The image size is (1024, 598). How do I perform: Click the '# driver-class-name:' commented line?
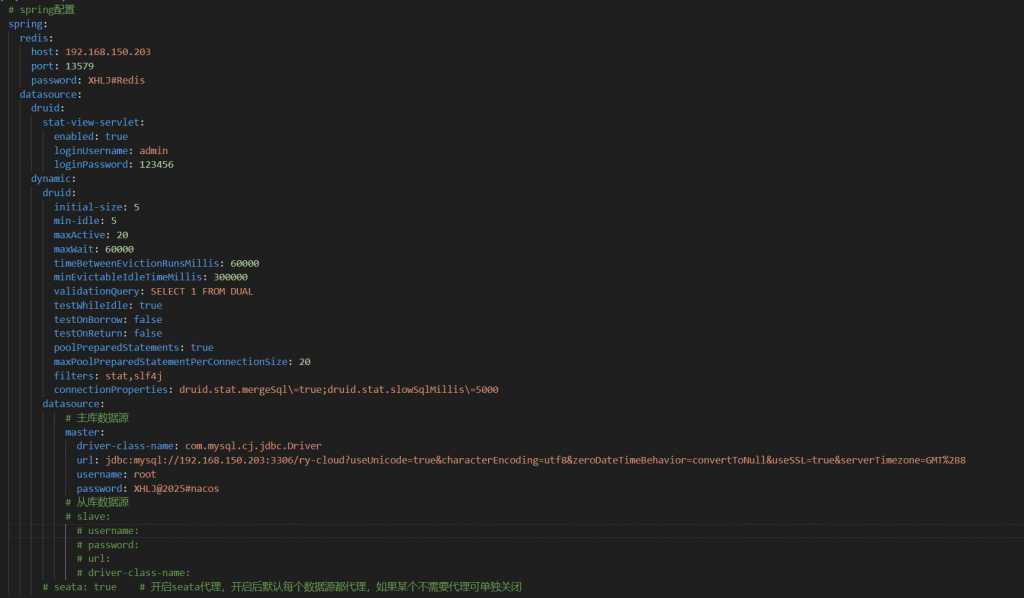click(x=133, y=573)
